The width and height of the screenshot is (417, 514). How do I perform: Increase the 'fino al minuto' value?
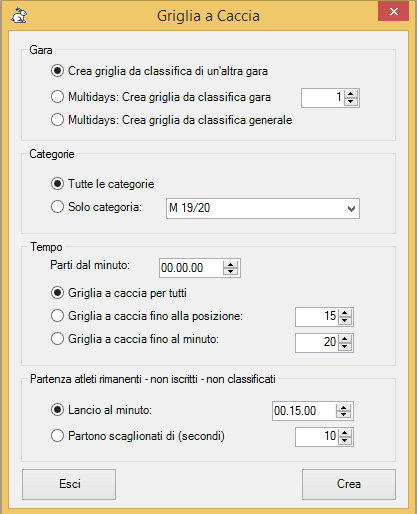345,339
